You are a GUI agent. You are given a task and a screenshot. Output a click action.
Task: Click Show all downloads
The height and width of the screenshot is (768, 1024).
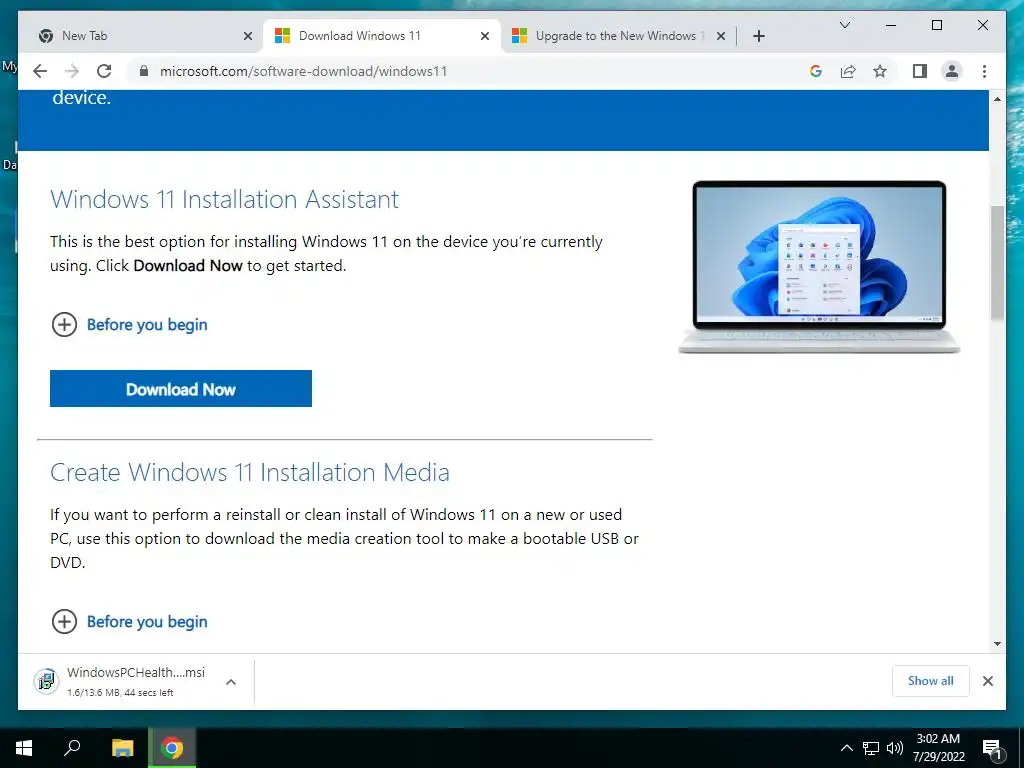pos(931,680)
